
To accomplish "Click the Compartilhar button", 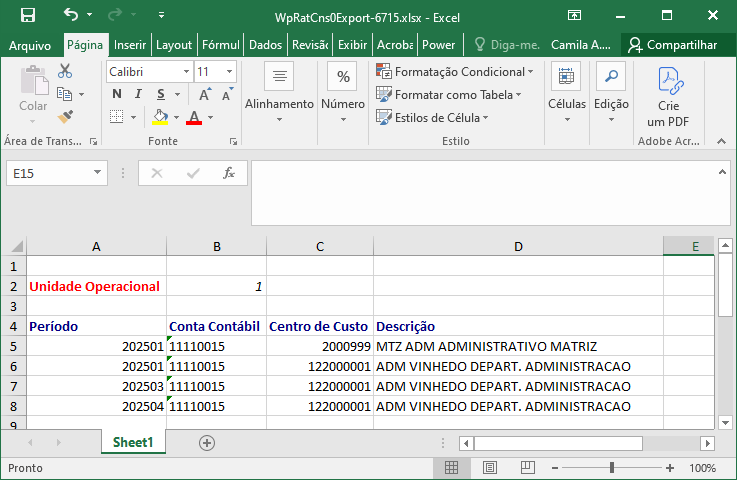I will (x=673, y=45).
